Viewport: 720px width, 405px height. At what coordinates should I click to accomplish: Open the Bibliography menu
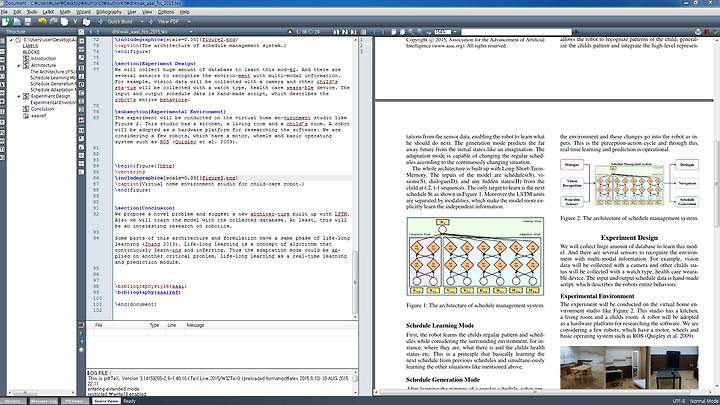pos(109,12)
